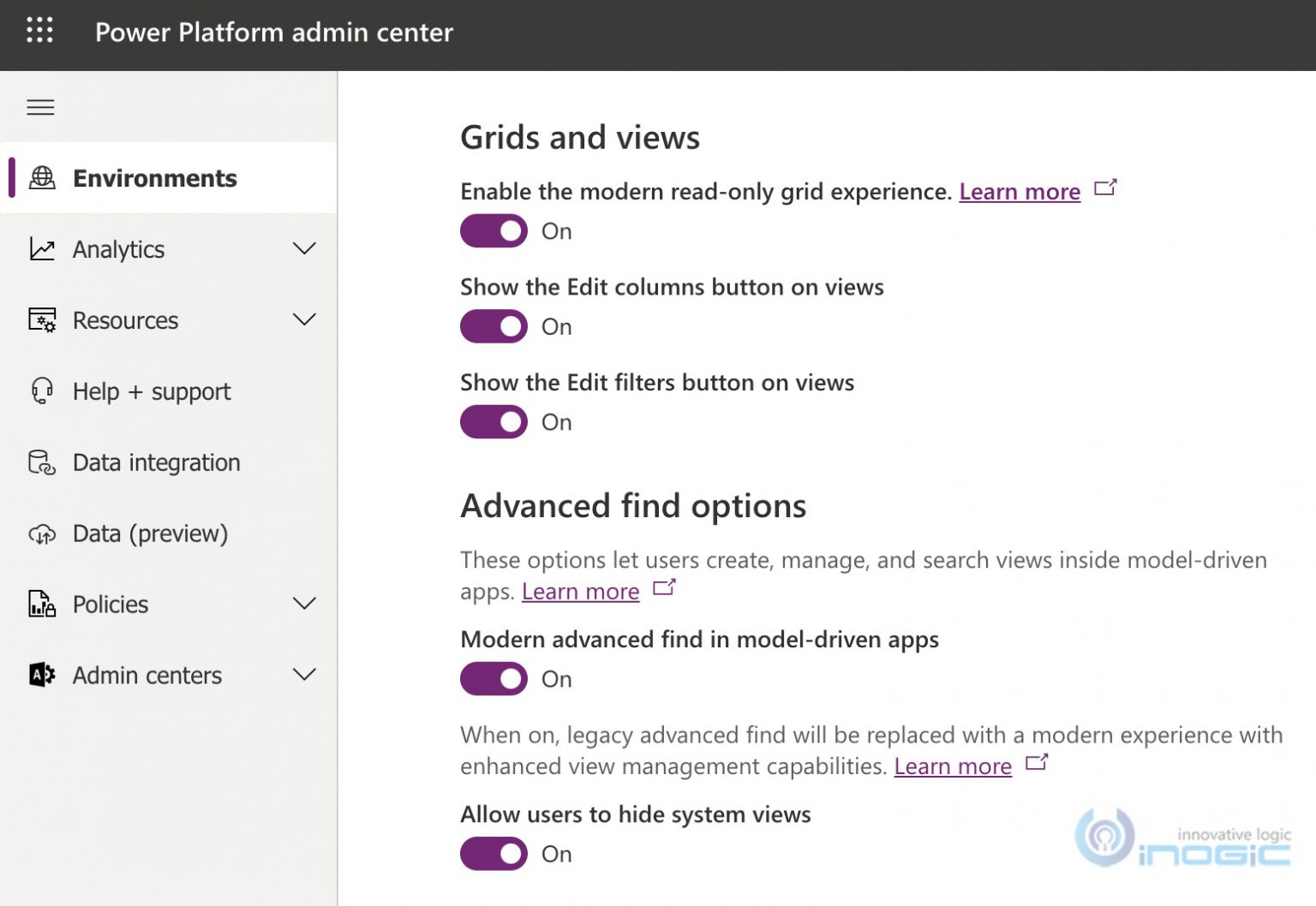Disable the modern read-only grid experience toggle

point(493,230)
